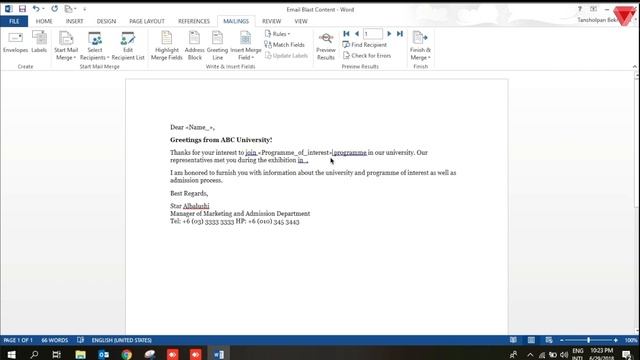Screen dimensions: 640x360
Task: Open the Start Mail Merge dropdown
Action: [66, 46]
